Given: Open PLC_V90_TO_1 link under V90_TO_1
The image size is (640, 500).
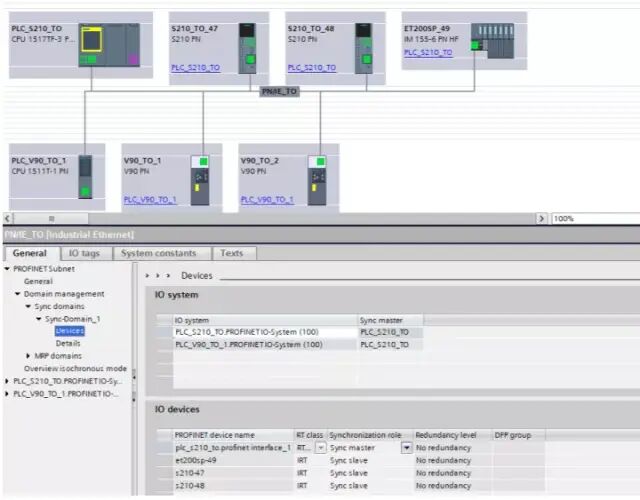Looking at the screenshot, I should (x=150, y=200).
